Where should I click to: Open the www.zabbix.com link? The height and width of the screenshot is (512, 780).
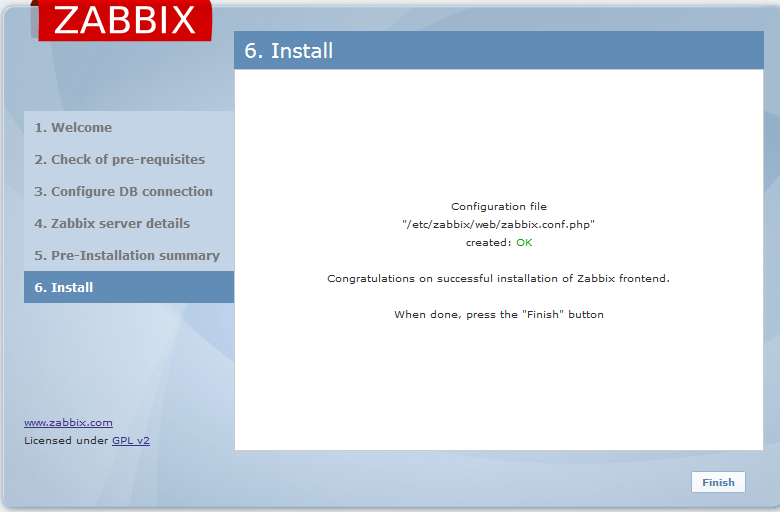(x=68, y=422)
